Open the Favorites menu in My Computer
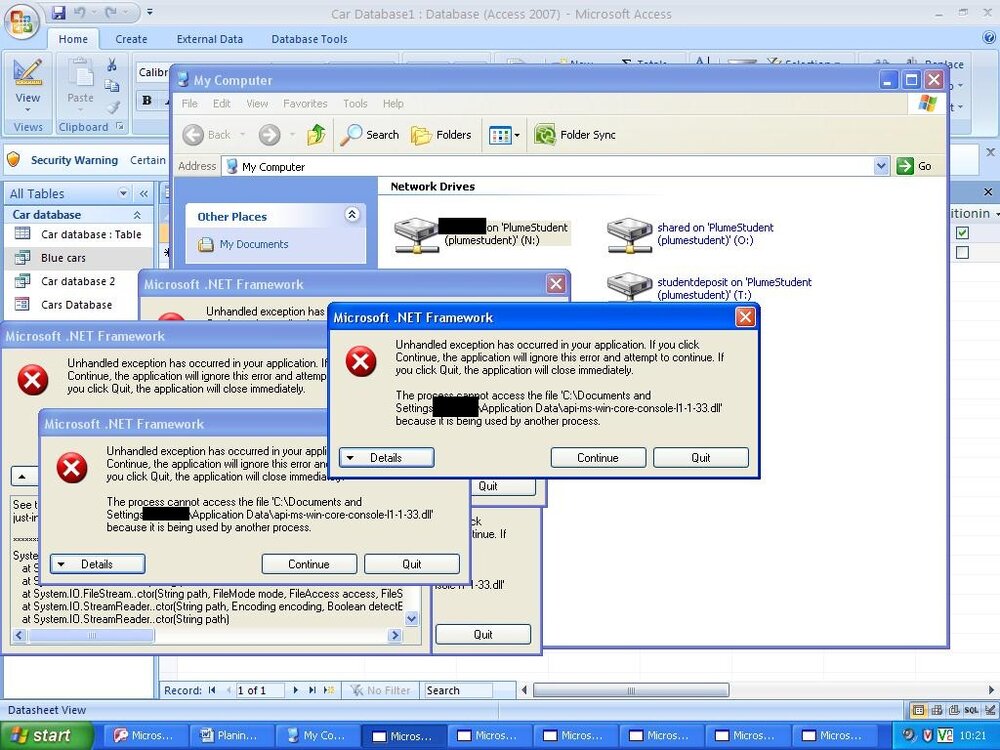Screen dimensions: 1000x750 pyautogui.click(x=305, y=103)
